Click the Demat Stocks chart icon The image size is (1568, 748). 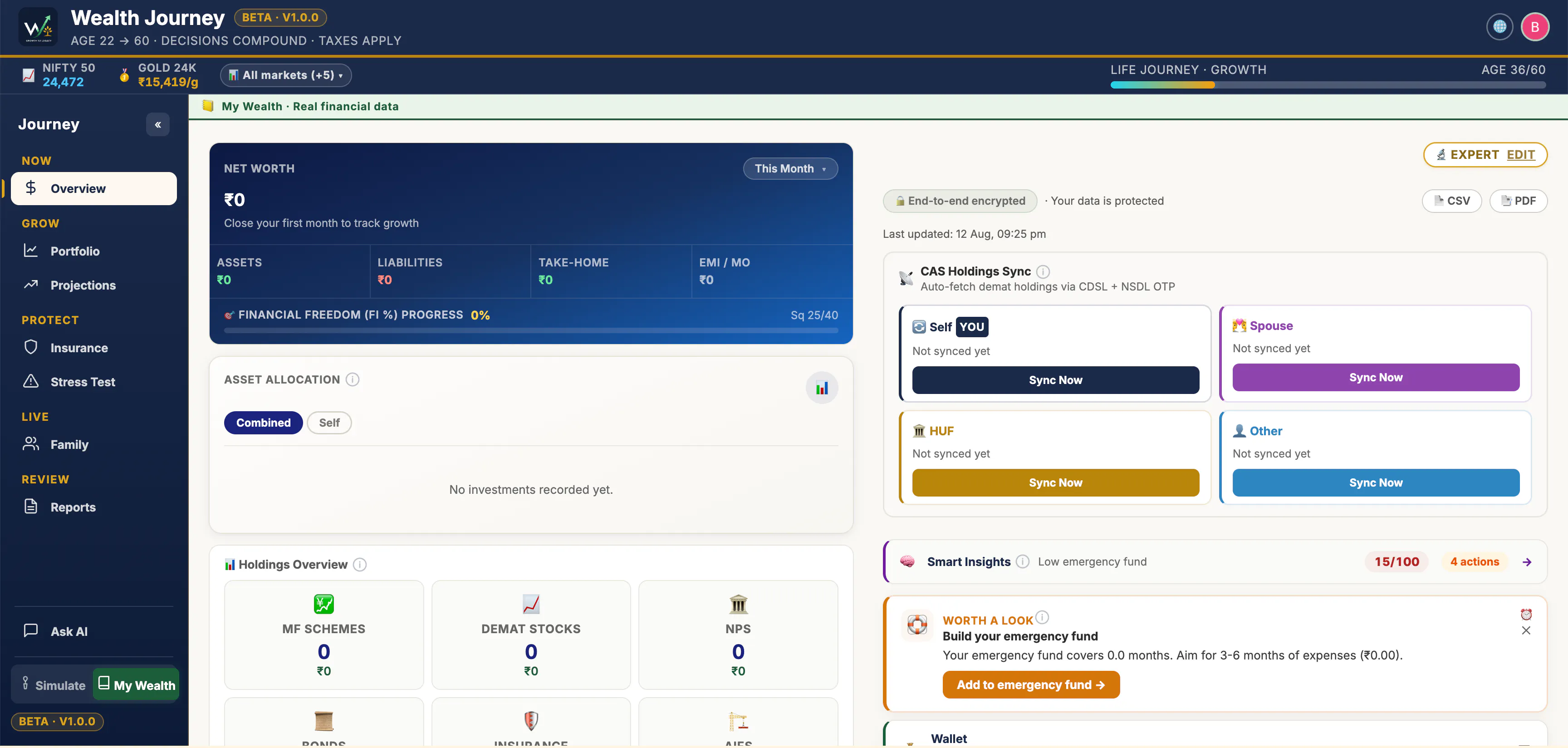(531, 604)
